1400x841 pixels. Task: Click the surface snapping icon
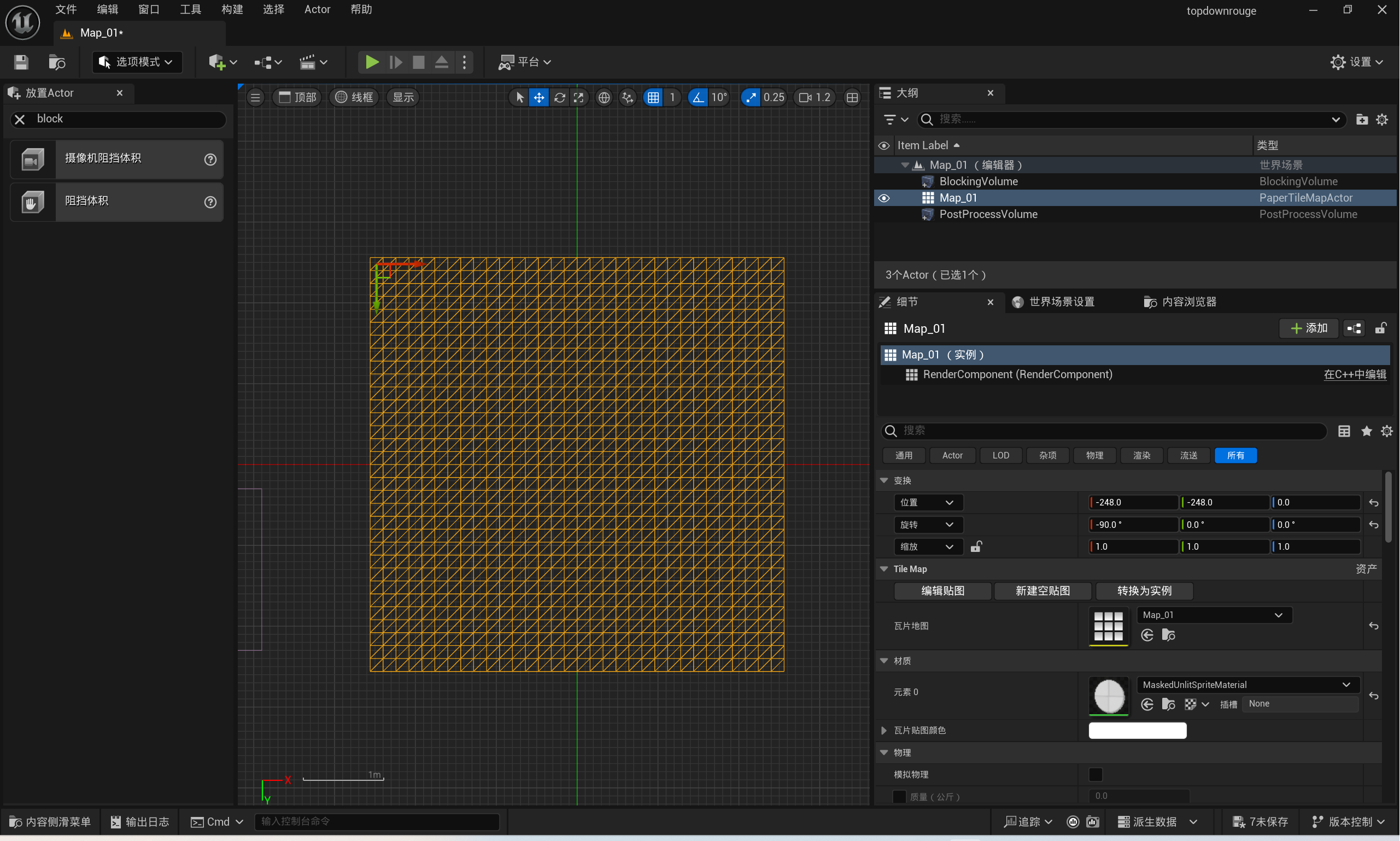[628, 97]
